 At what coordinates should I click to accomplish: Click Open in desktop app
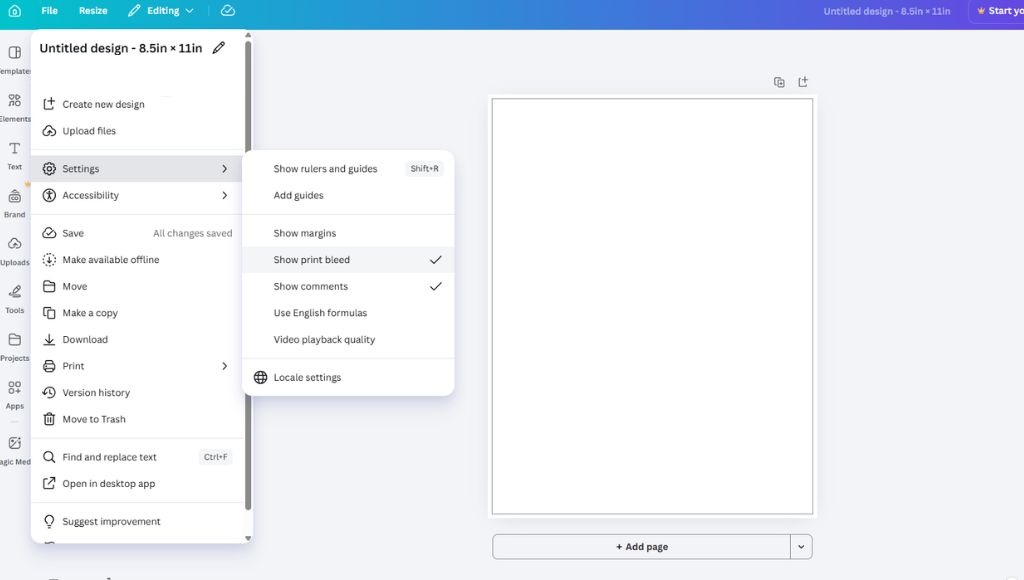(x=137, y=483)
